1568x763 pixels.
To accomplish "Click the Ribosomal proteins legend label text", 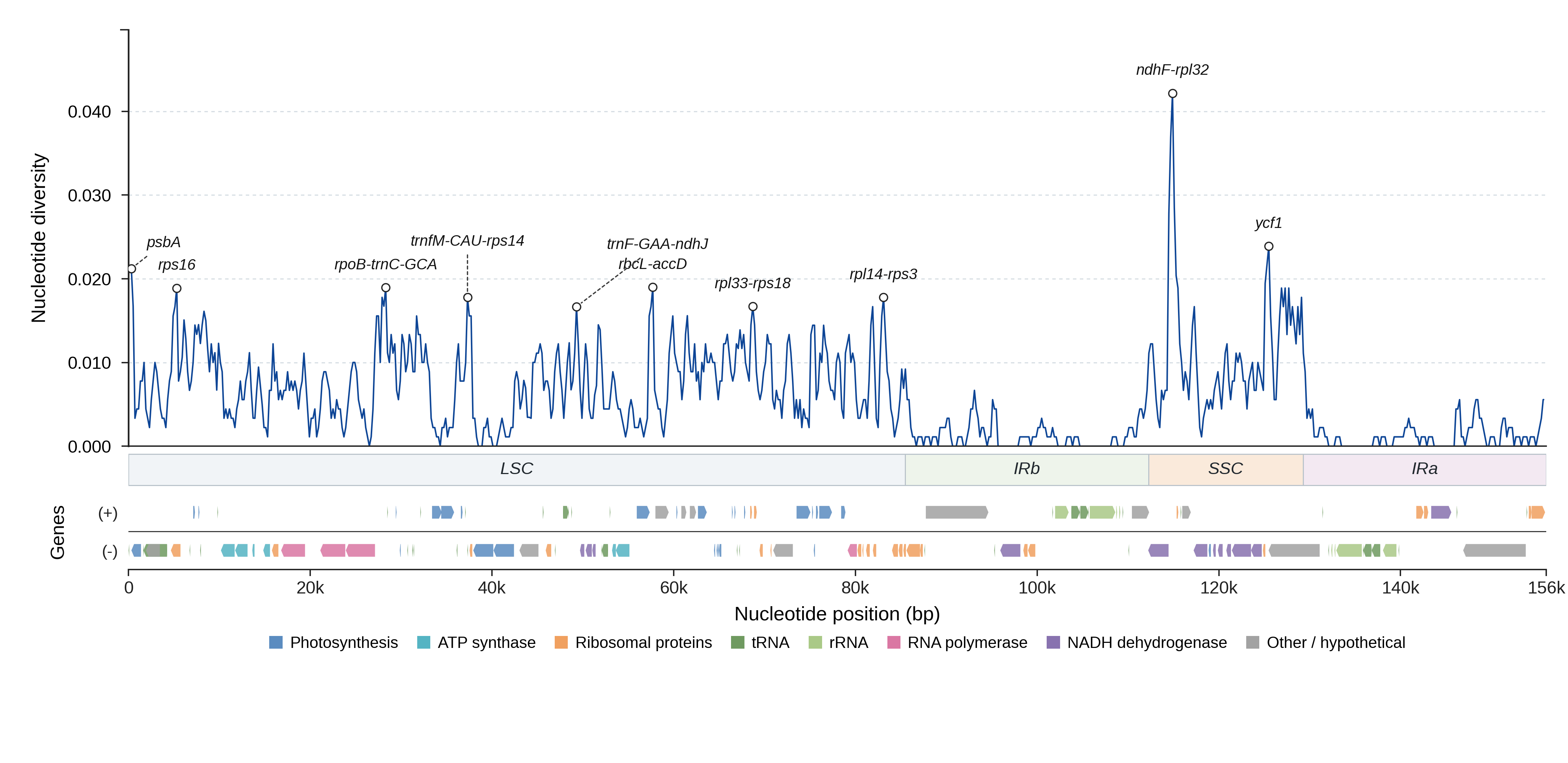I will (x=643, y=642).
